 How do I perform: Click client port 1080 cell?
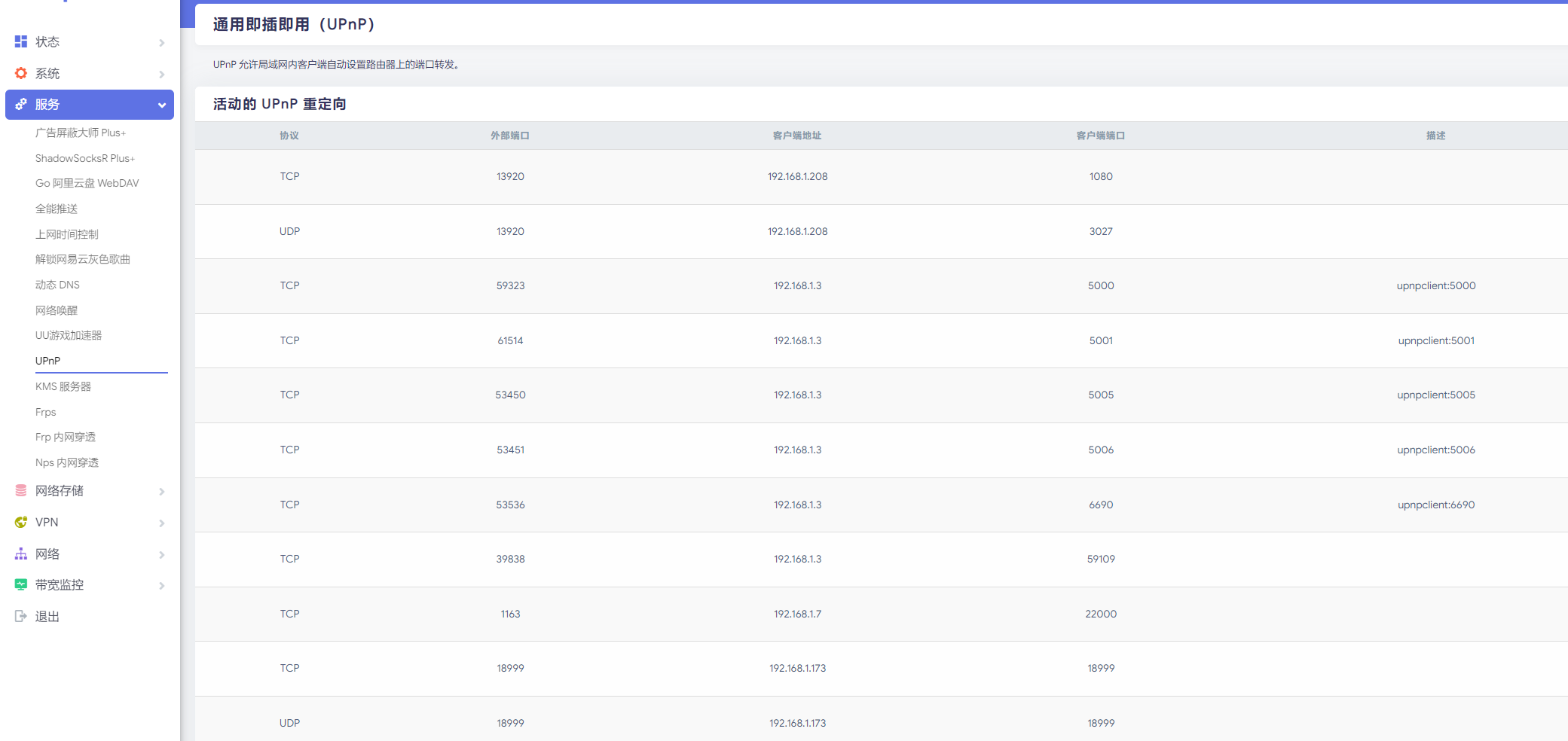coord(1101,176)
